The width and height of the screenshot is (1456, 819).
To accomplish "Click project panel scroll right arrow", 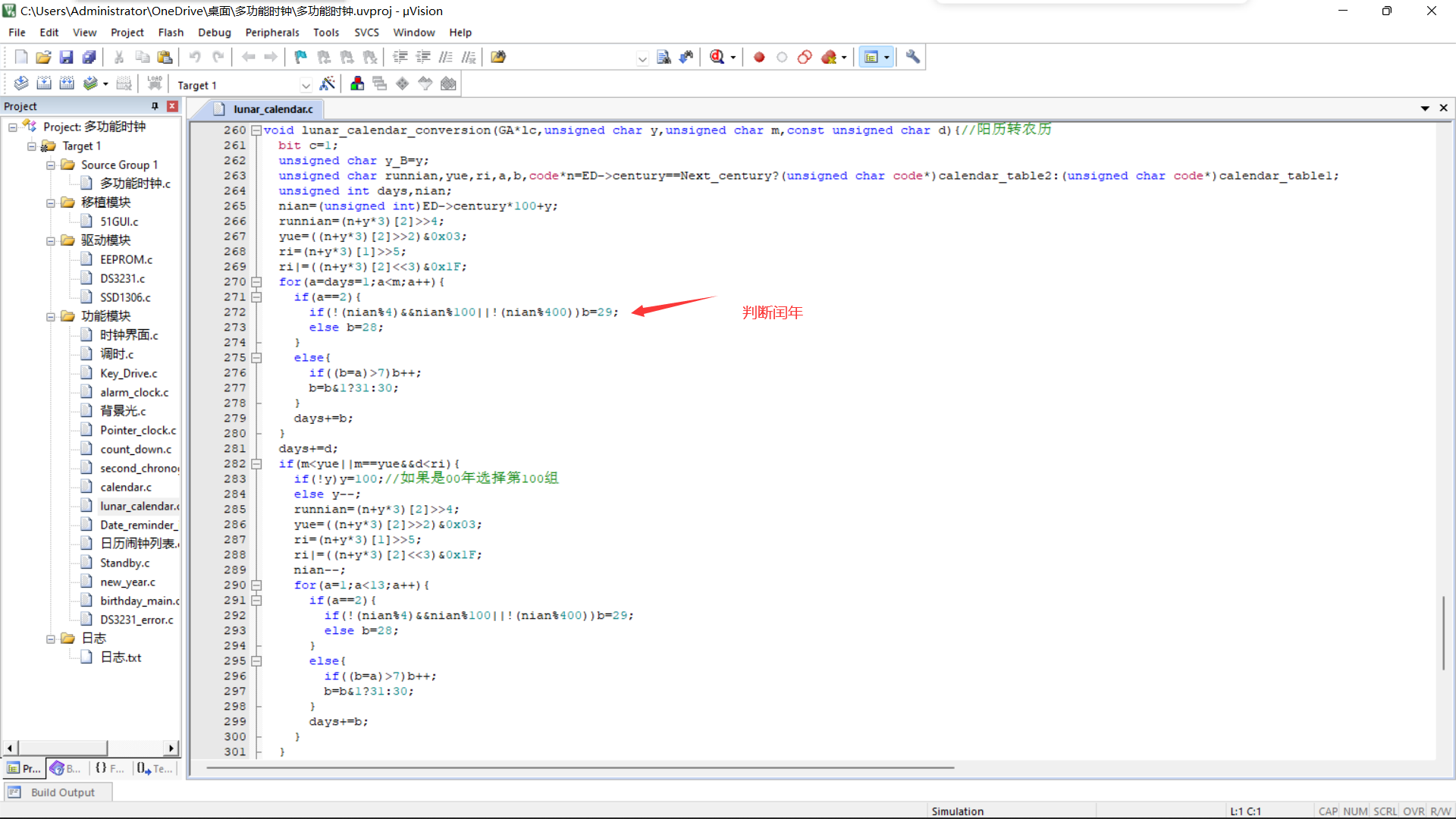I will (x=171, y=748).
